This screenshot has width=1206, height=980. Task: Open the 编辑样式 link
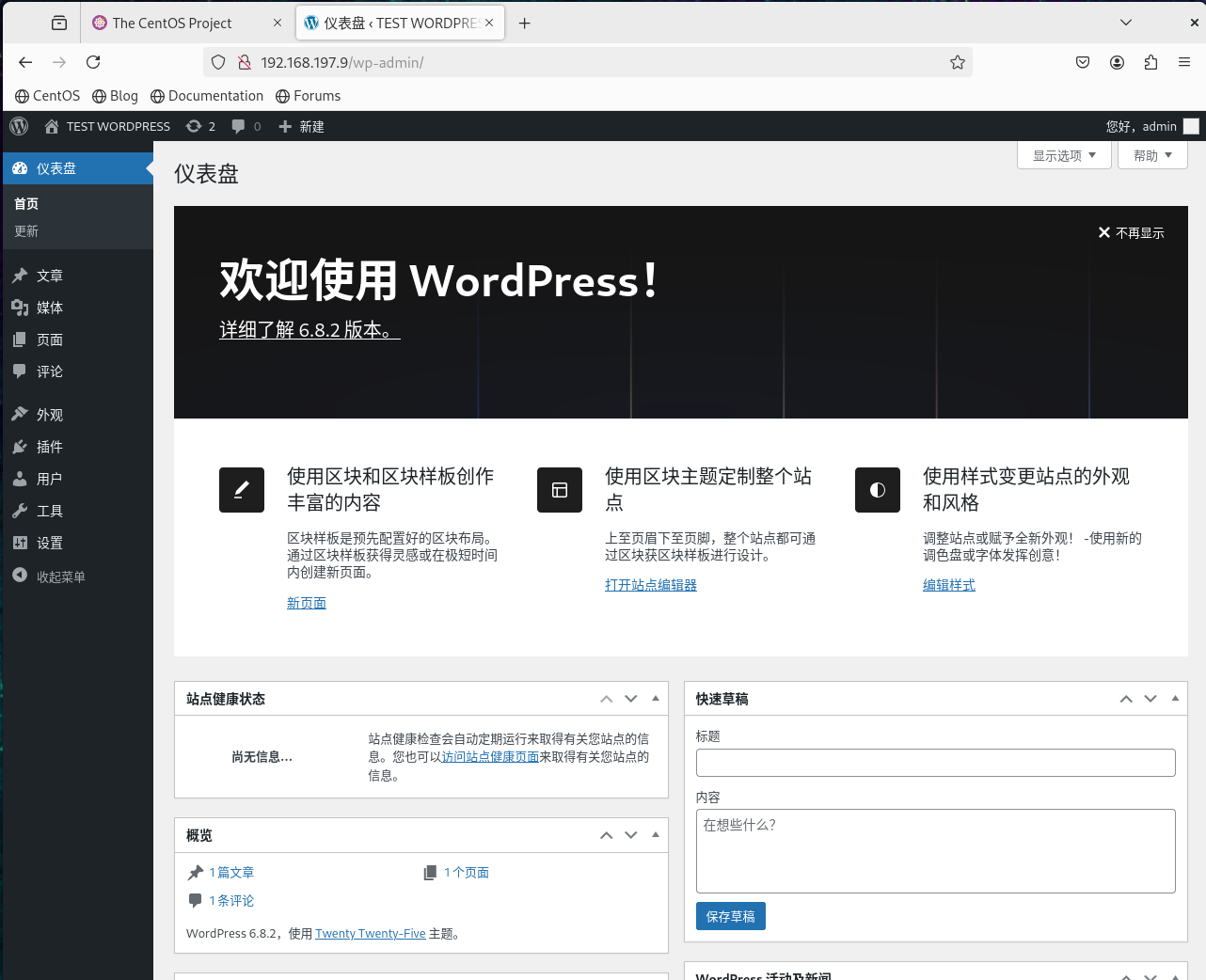949,585
